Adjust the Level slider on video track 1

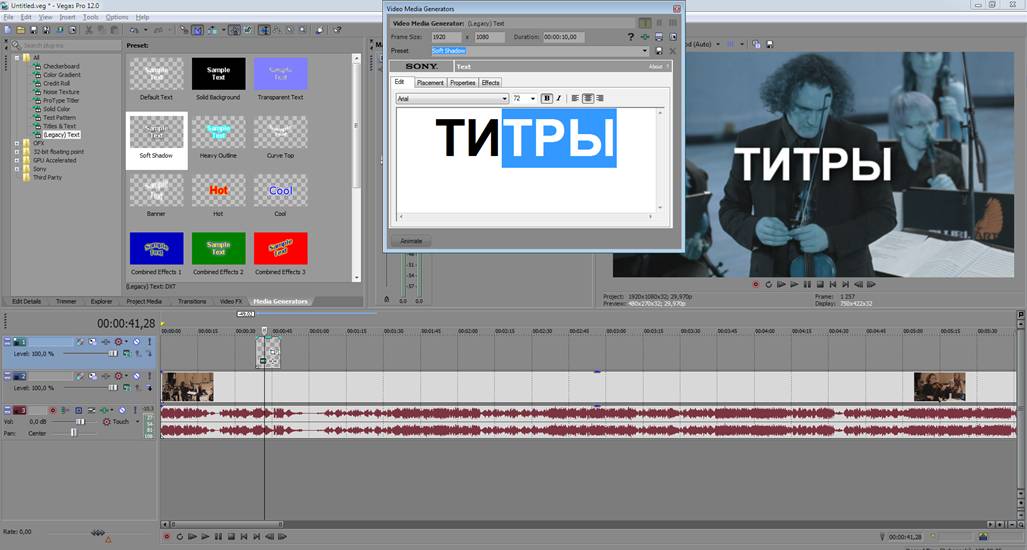[113, 354]
